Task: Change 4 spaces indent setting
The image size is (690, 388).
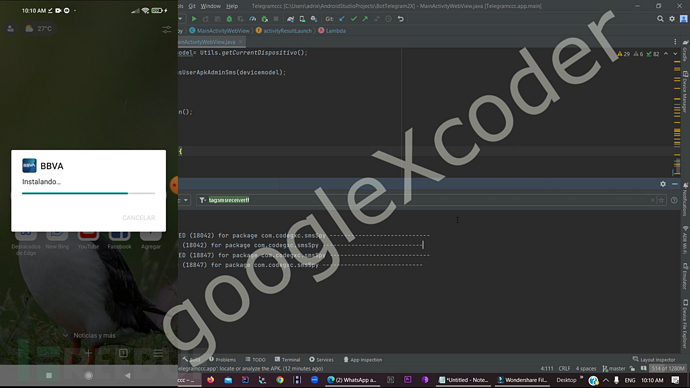Action: (x=586, y=368)
